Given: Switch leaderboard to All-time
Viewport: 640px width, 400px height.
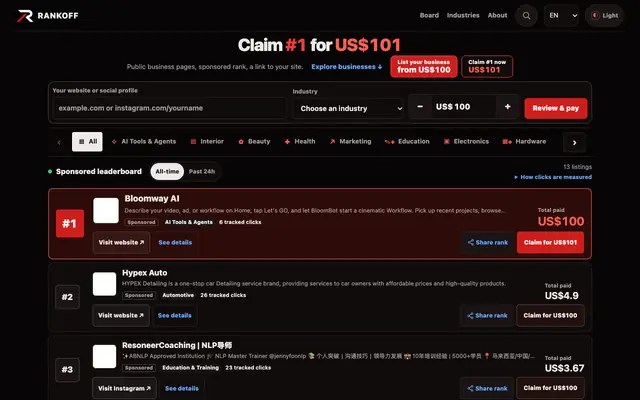Looking at the screenshot, I should click(167, 171).
